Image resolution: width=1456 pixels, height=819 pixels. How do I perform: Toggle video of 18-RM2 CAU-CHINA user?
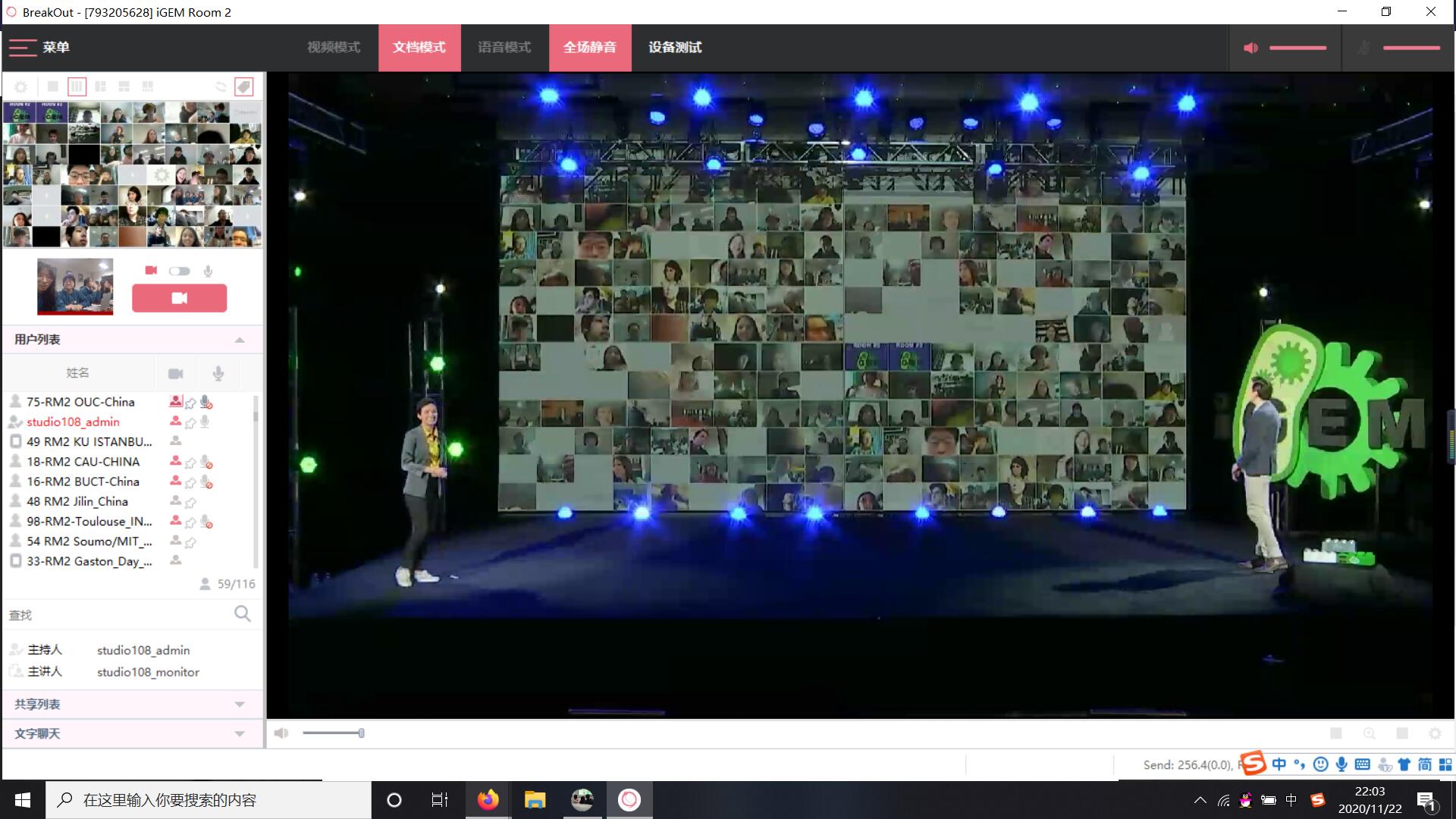(175, 461)
